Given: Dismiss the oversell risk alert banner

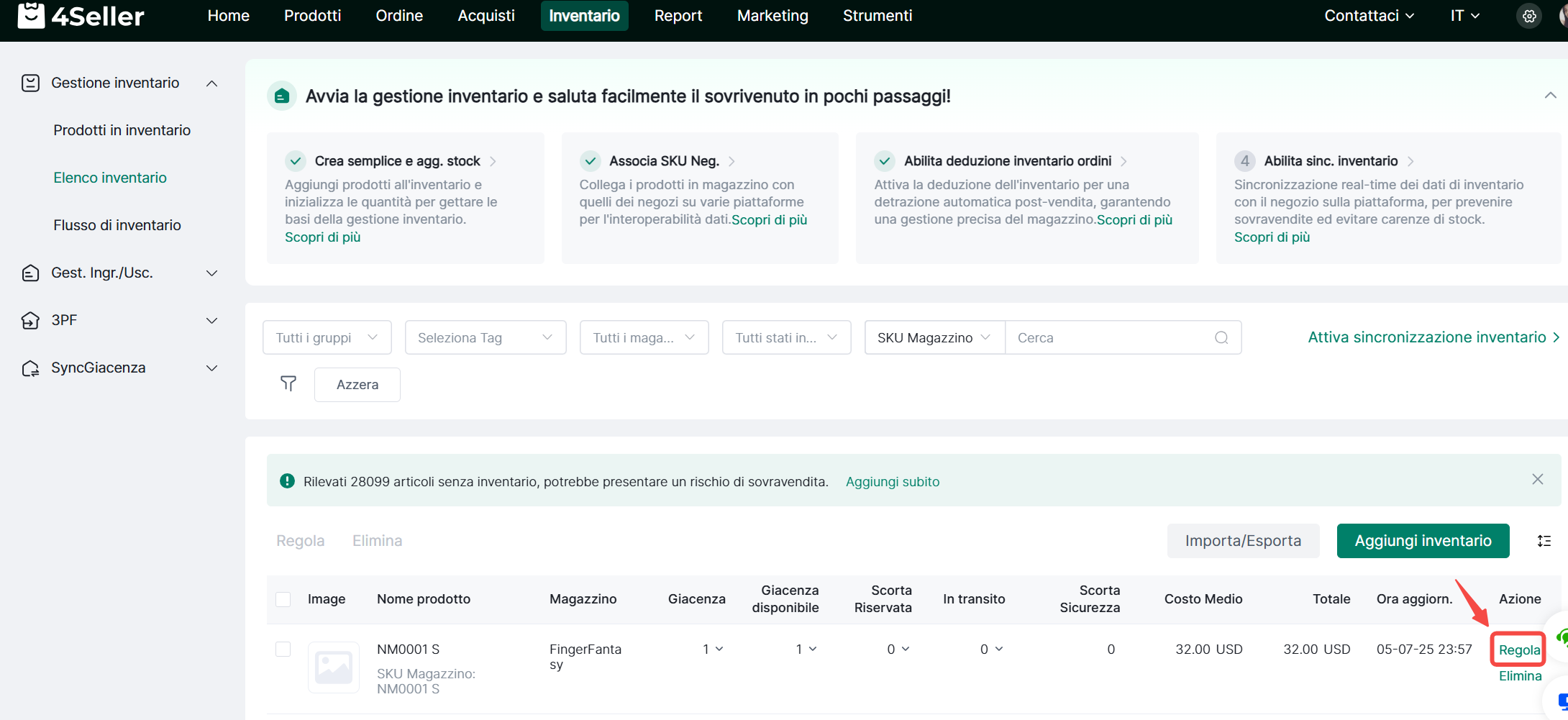Looking at the screenshot, I should (1537, 480).
